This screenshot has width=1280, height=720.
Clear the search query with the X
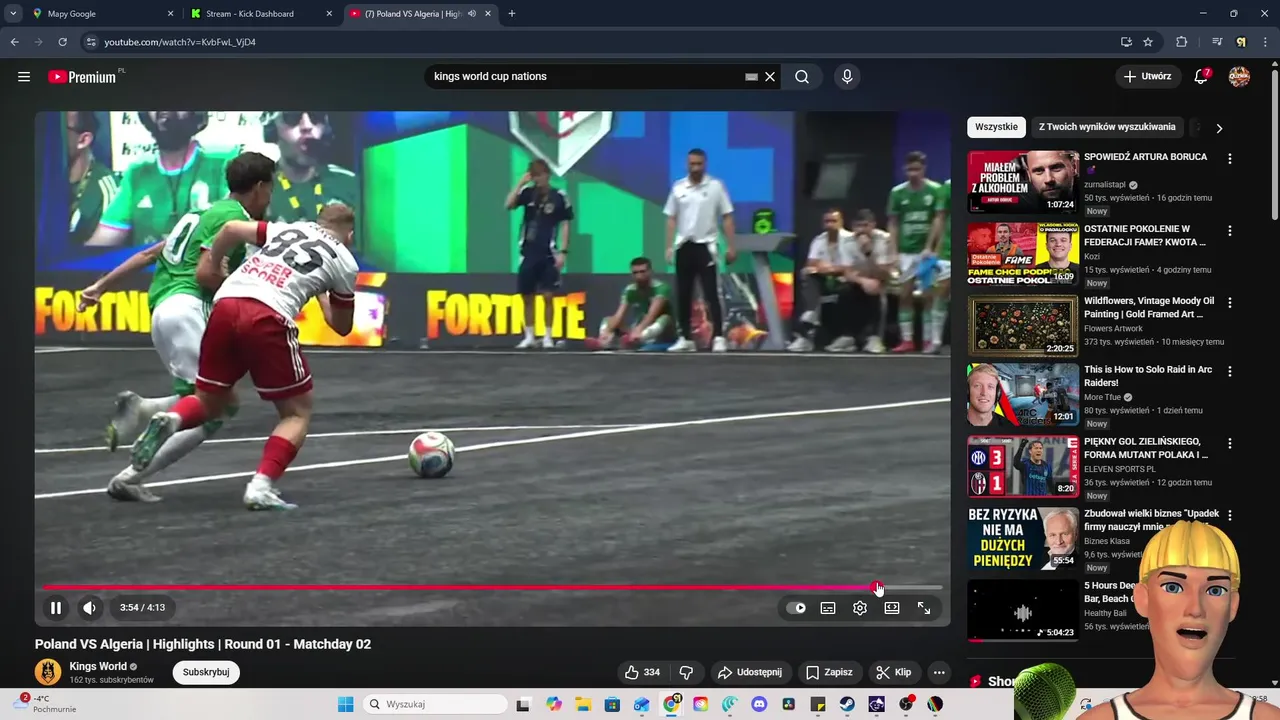tap(770, 77)
